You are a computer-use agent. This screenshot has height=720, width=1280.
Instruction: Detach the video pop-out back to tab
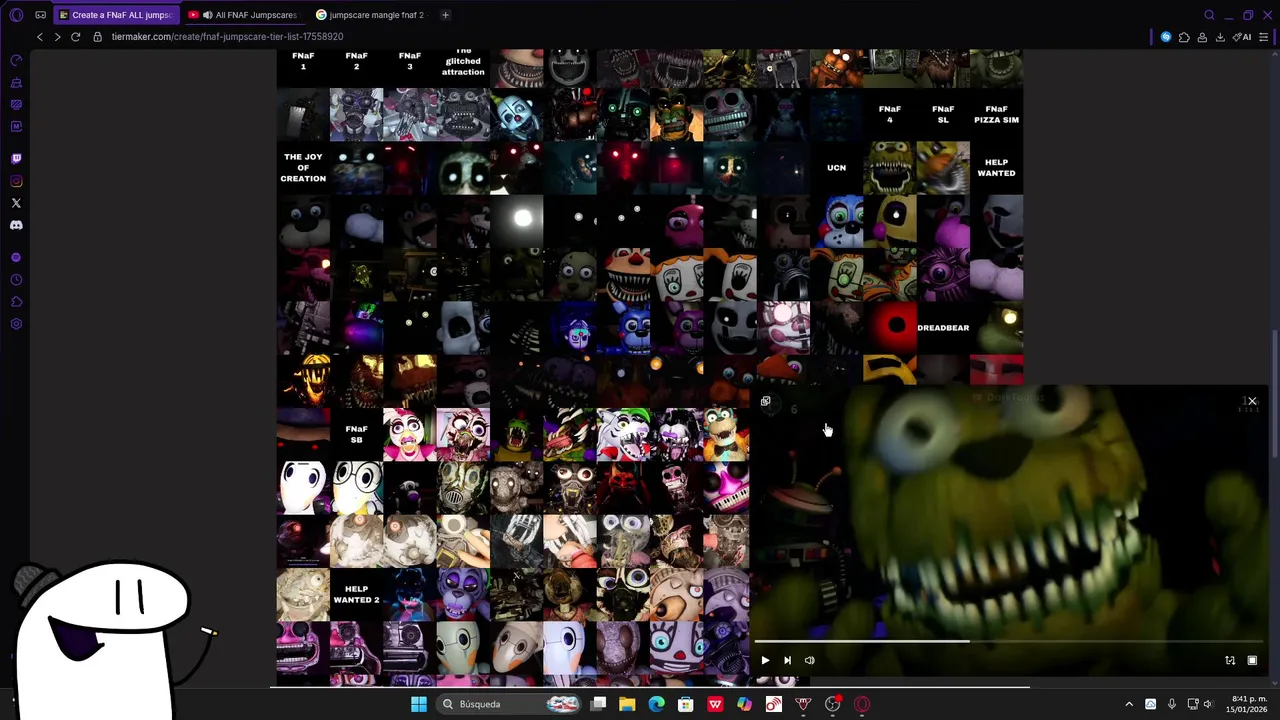point(766,402)
